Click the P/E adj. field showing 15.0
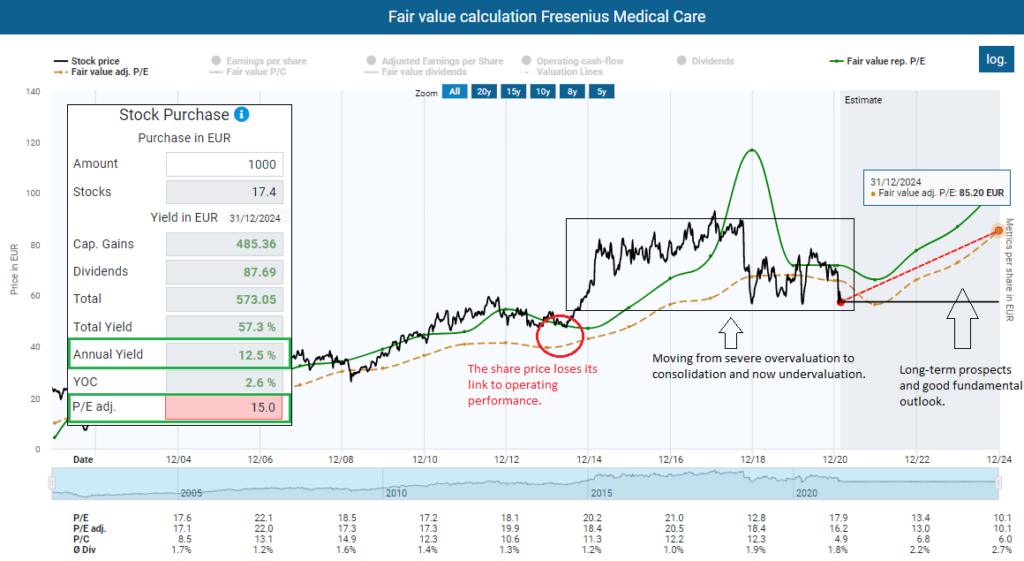This screenshot has width=1024, height=561. pos(224,408)
